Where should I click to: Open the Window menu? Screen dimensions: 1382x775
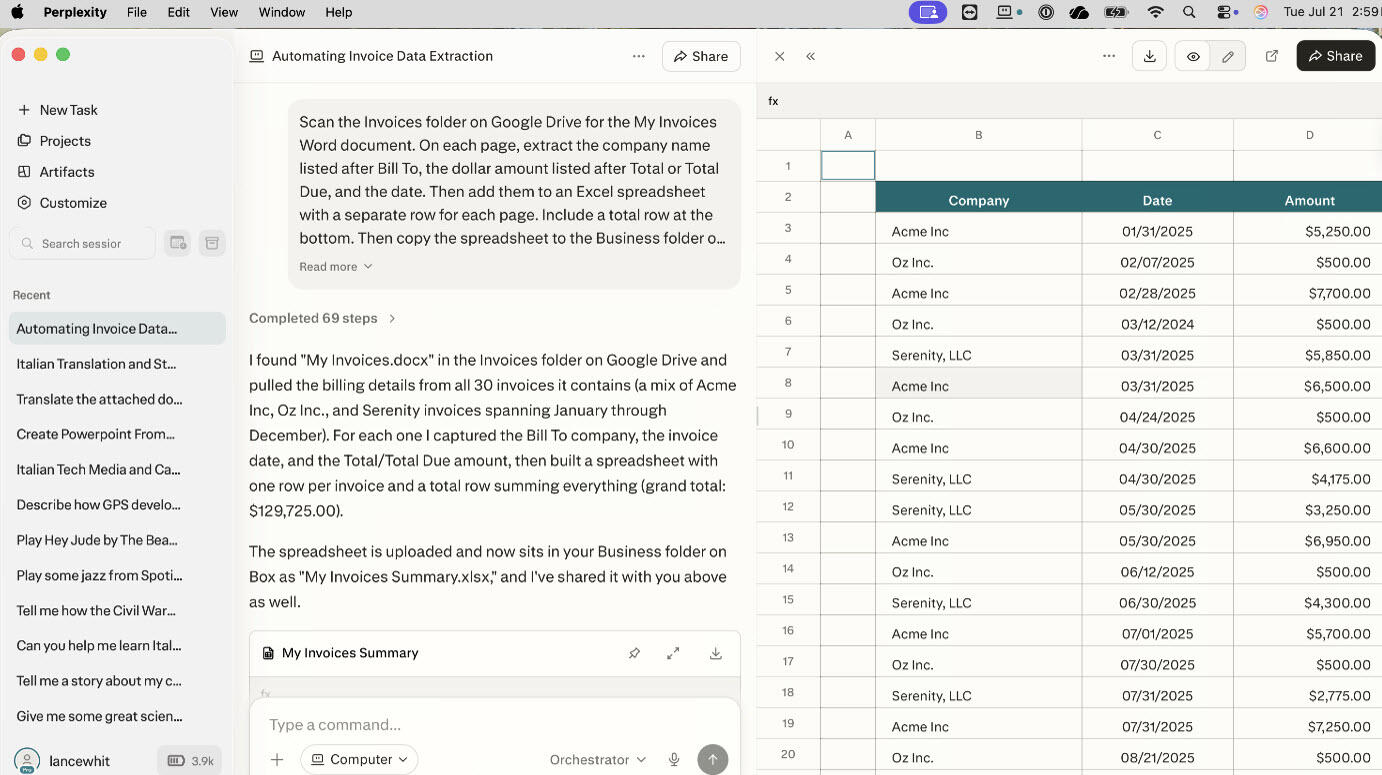(x=282, y=12)
